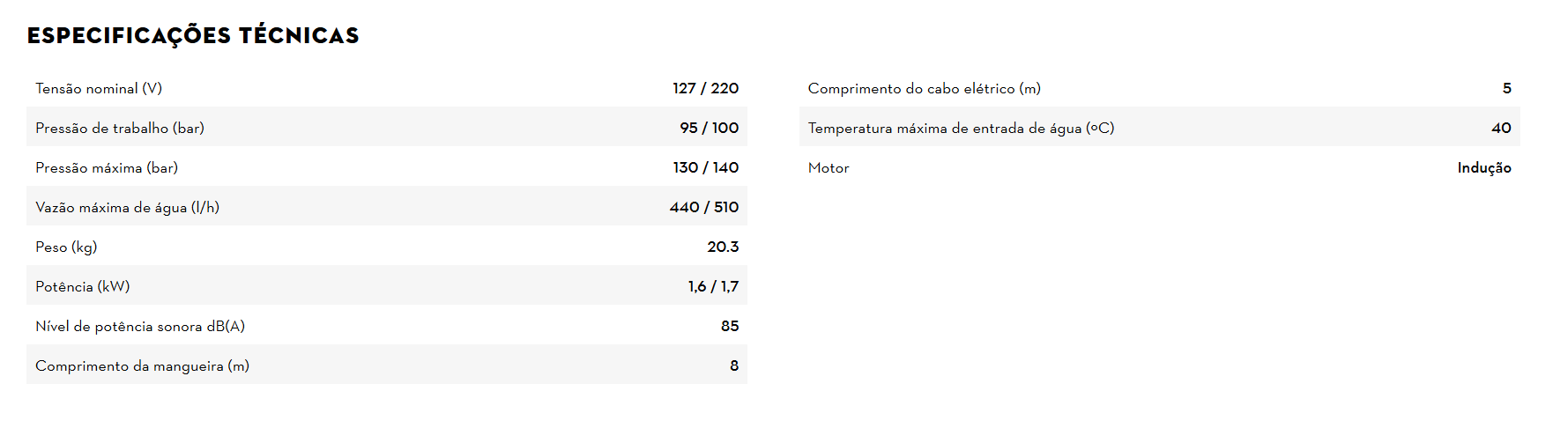
Task: Click the 85 sound level value
Action: (x=730, y=326)
